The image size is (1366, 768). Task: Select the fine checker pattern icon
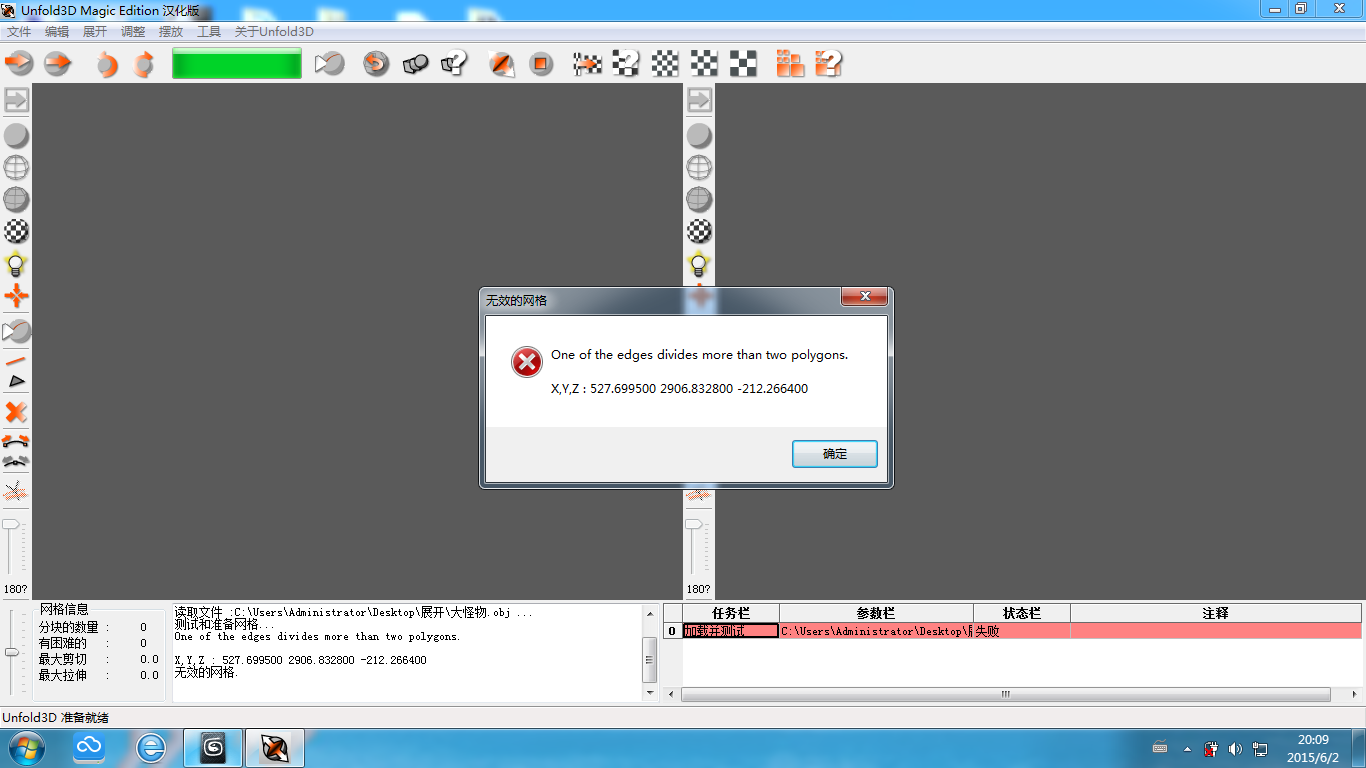point(665,64)
